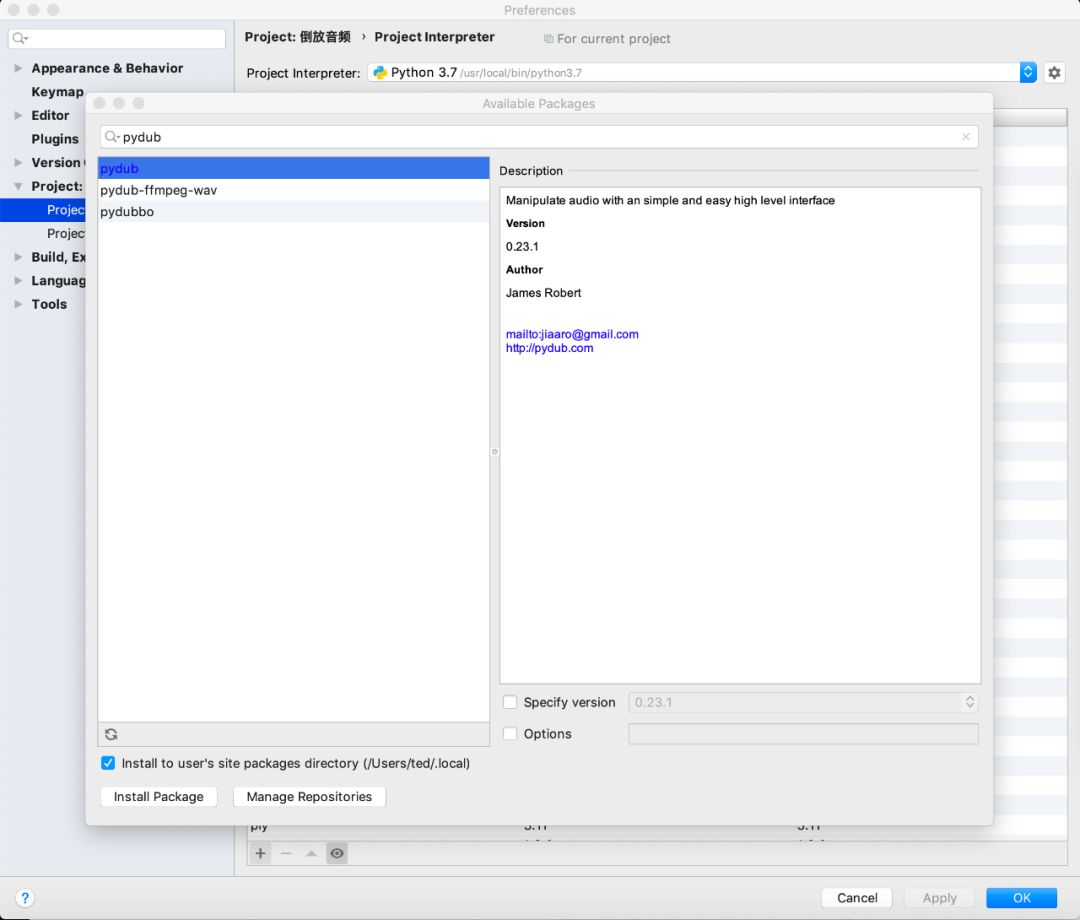Click the Apply button
The width and height of the screenshot is (1080, 920).
[x=939, y=898]
